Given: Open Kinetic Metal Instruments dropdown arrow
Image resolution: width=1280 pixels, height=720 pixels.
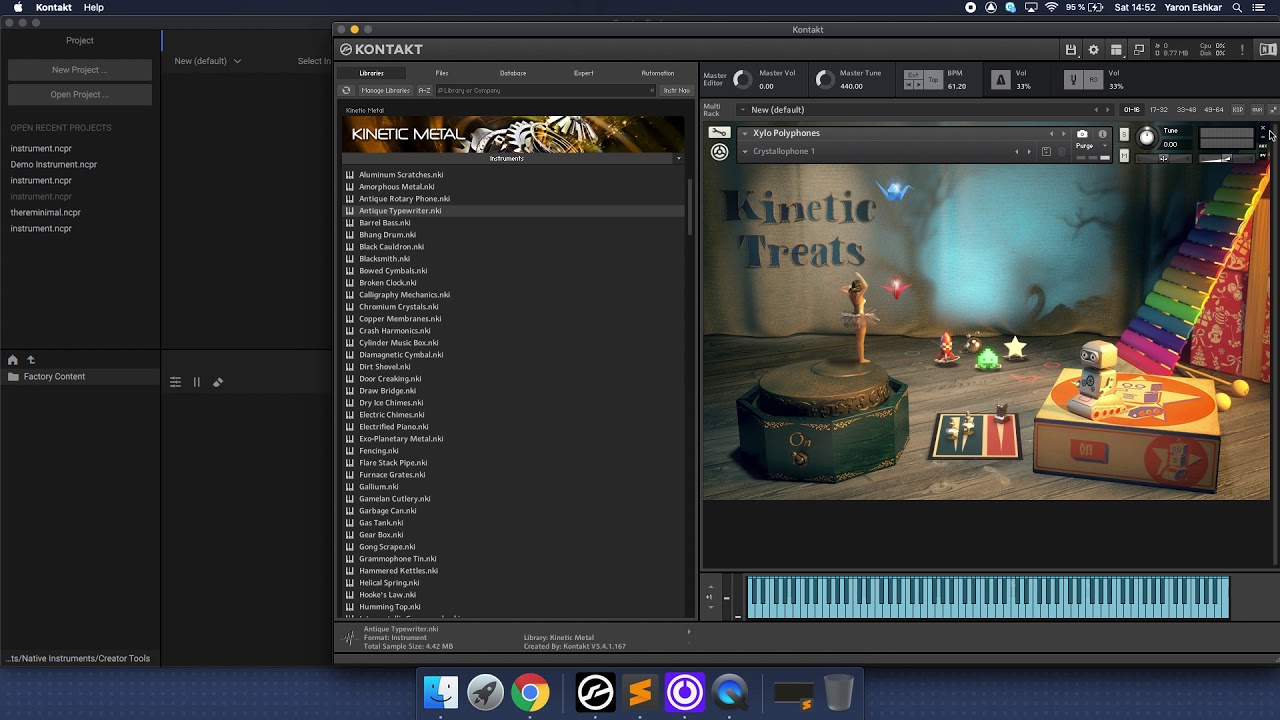Looking at the screenshot, I should click(x=679, y=158).
